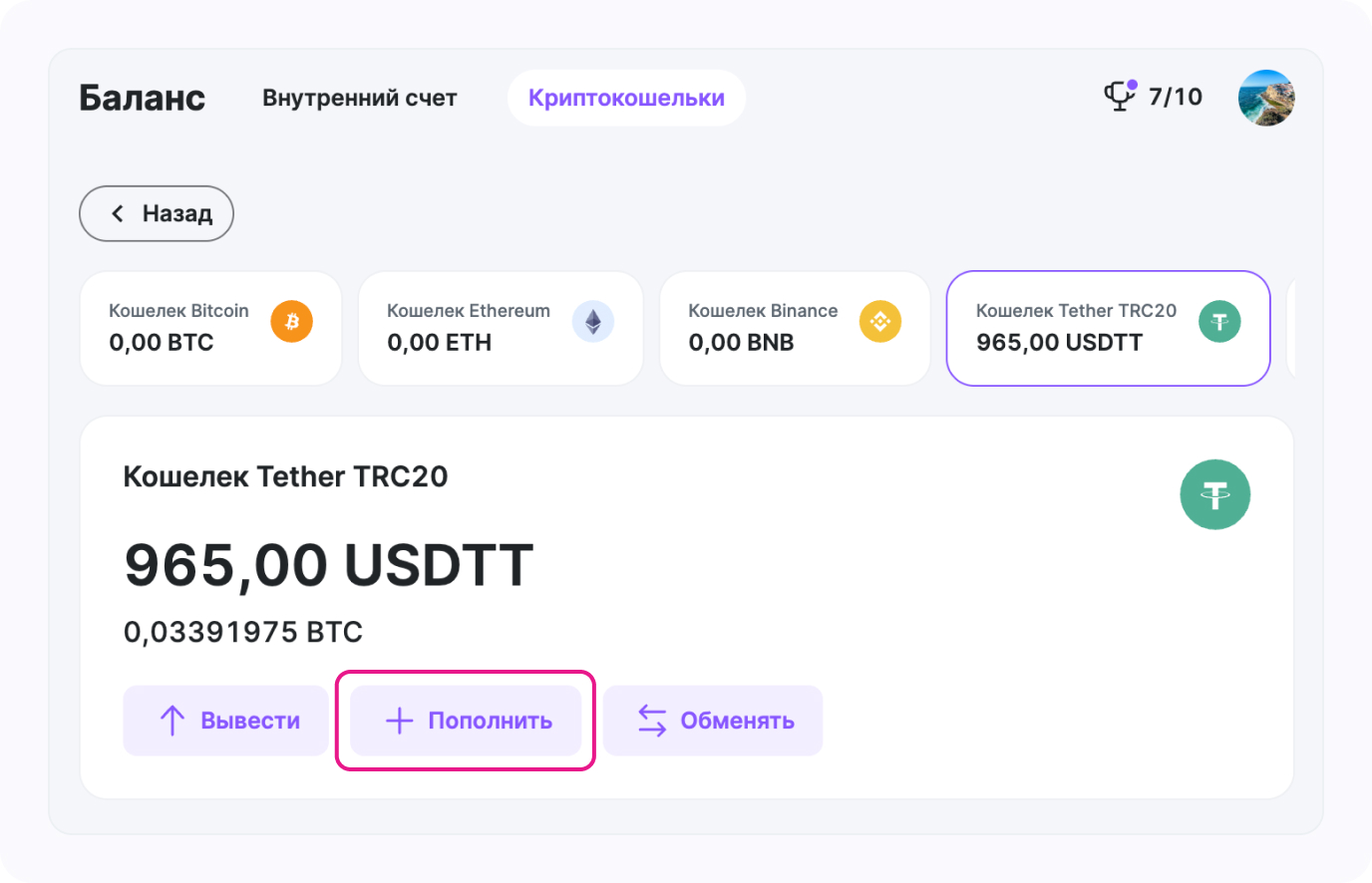This screenshot has height=883, width=1372.
Task: Click the Пополнить deposit button
Action: tap(466, 721)
